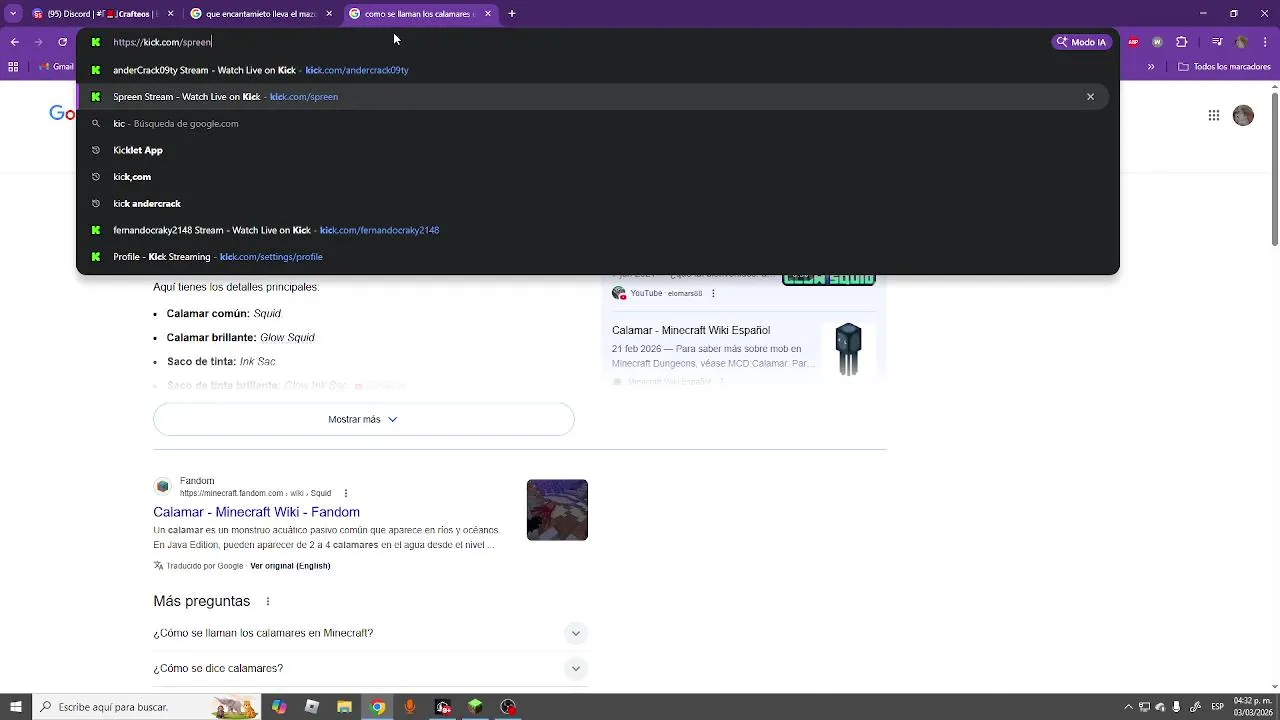Open the taskbar clock and date
Screen dimensions: 1280x720
pos(1251,707)
